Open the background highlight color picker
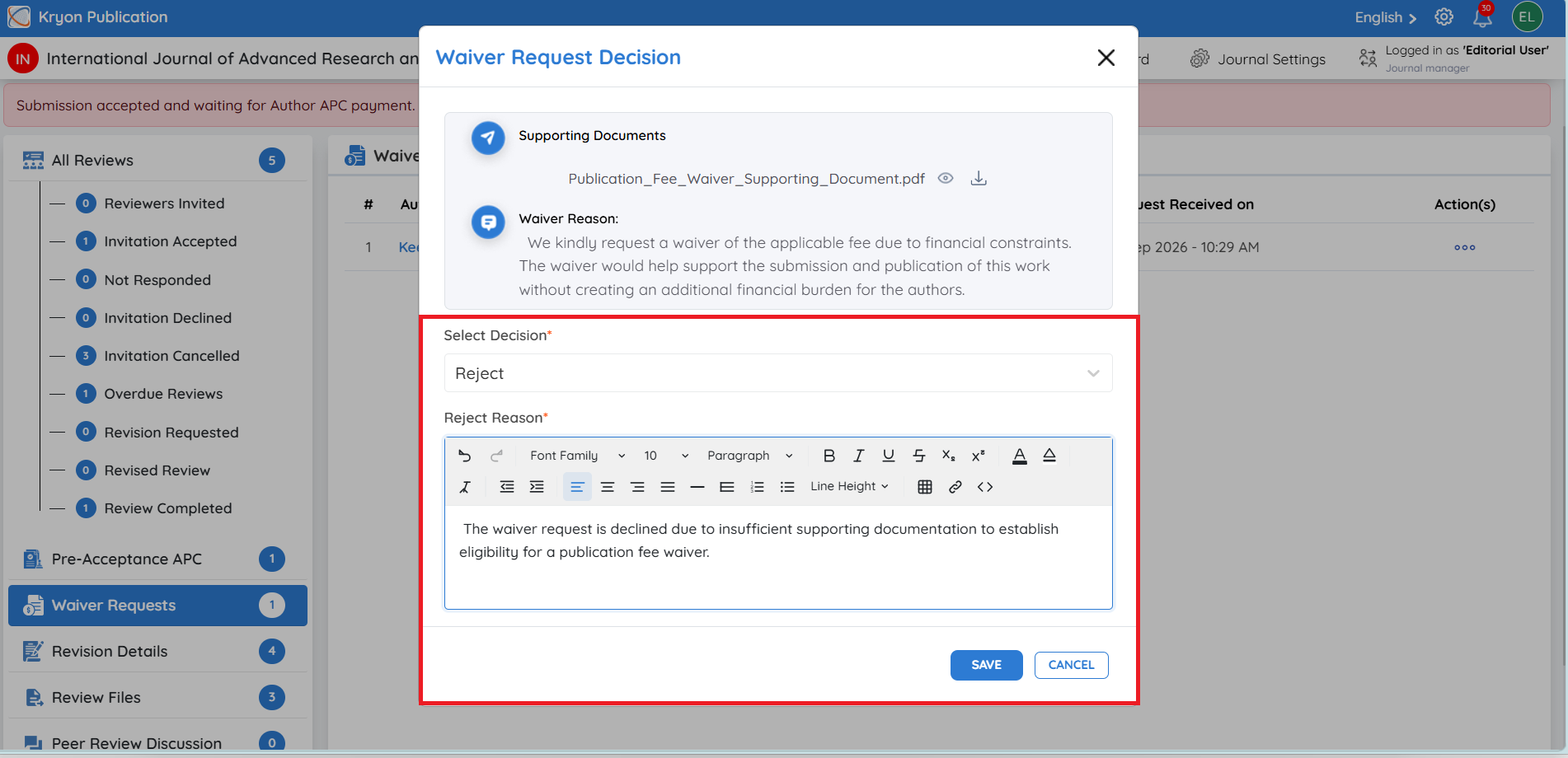 [x=1049, y=456]
